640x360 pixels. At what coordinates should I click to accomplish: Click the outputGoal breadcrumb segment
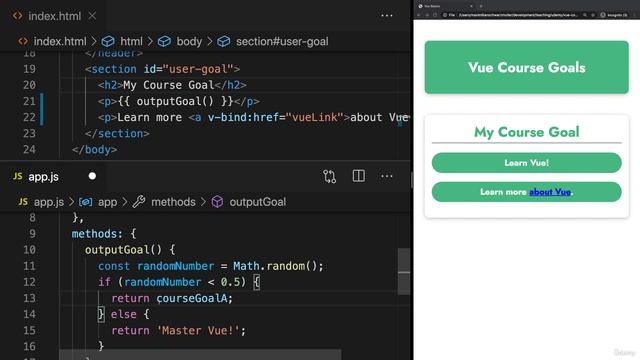(258, 202)
